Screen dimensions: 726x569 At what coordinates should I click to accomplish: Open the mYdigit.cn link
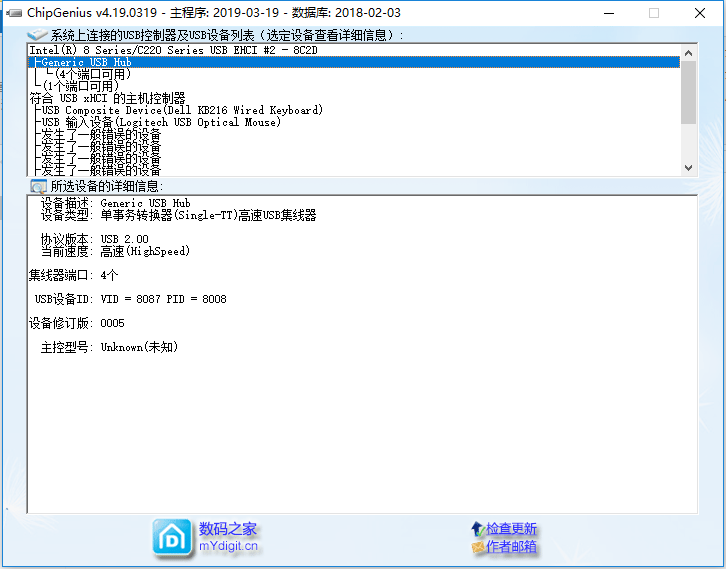(x=228, y=546)
